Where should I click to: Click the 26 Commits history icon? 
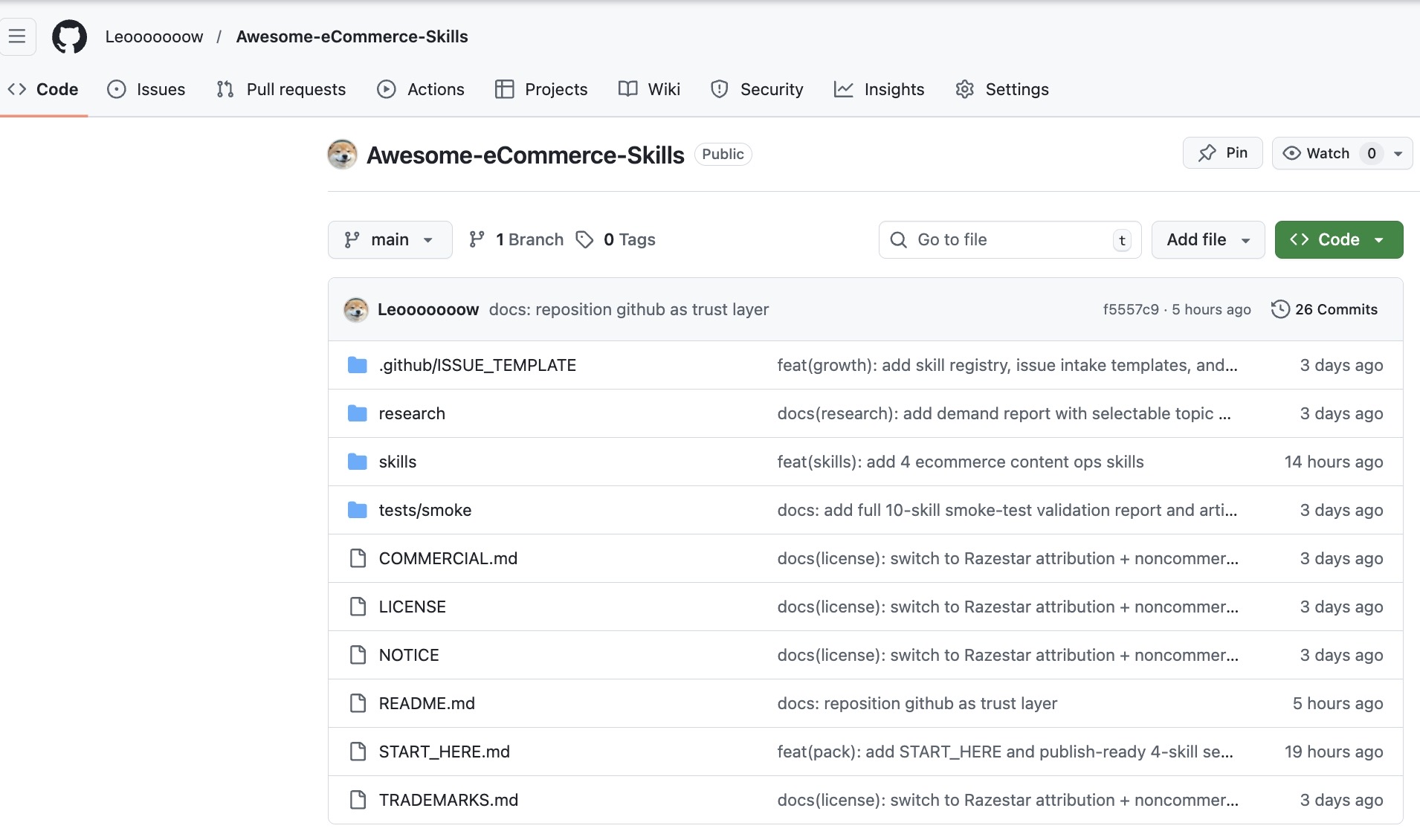click(1279, 309)
